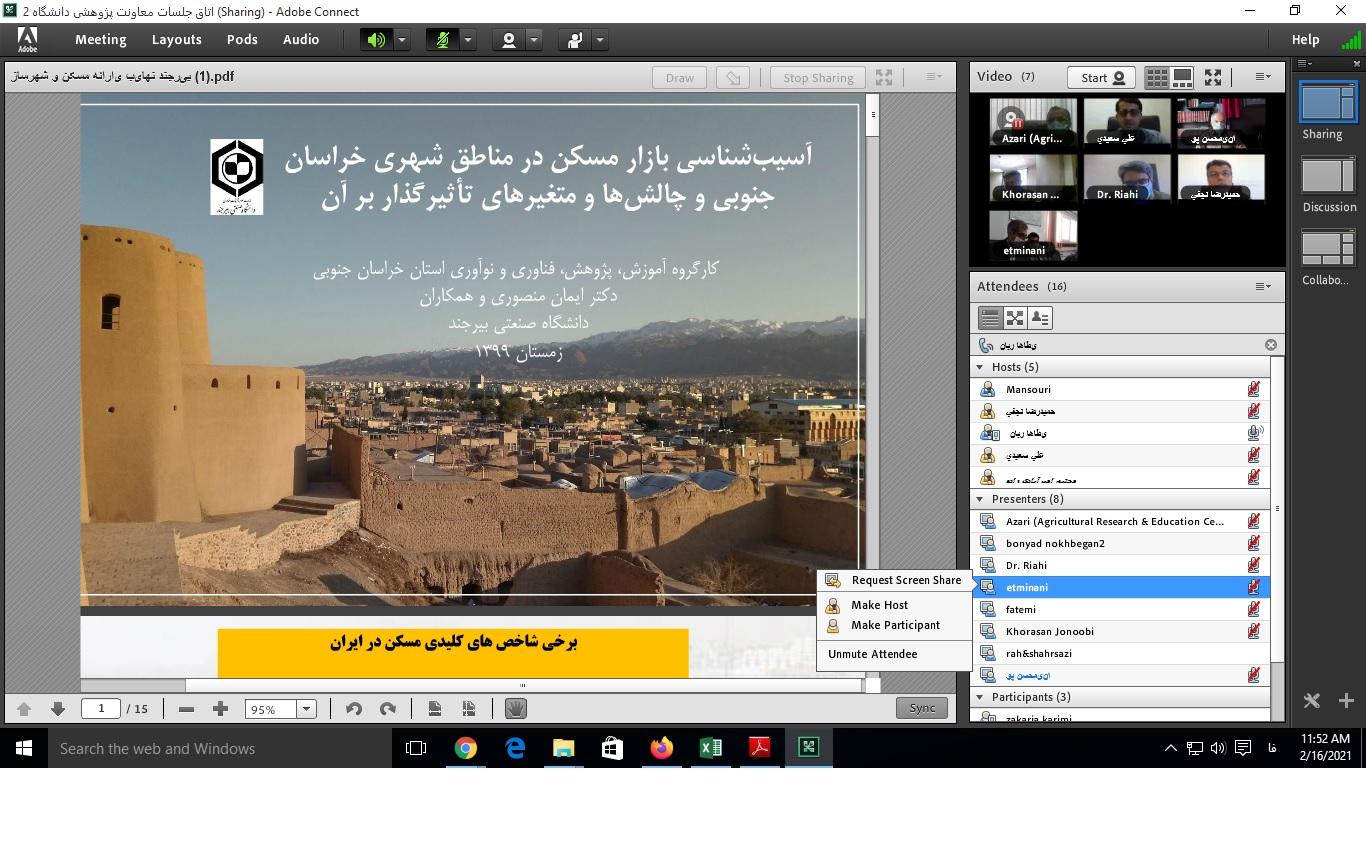Screen dimensions: 1366x861
Task: Open microphone options dropdown arrow
Action: coord(467,40)
